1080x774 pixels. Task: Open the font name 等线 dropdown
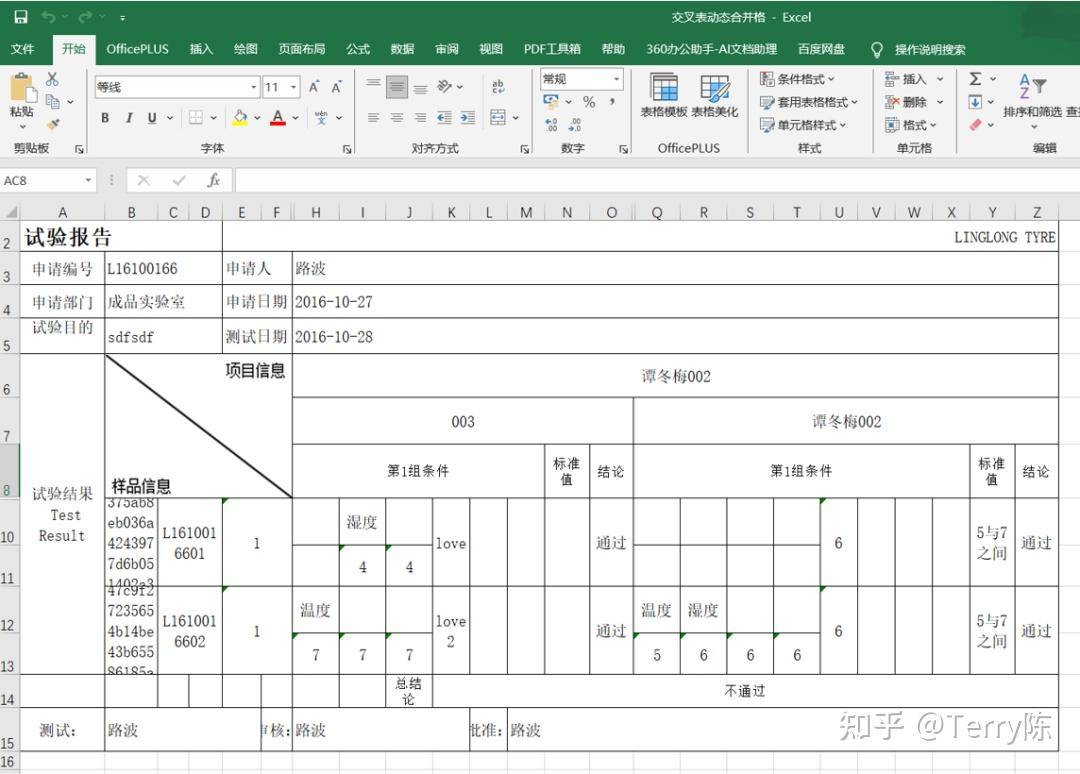tap(253, 87)
